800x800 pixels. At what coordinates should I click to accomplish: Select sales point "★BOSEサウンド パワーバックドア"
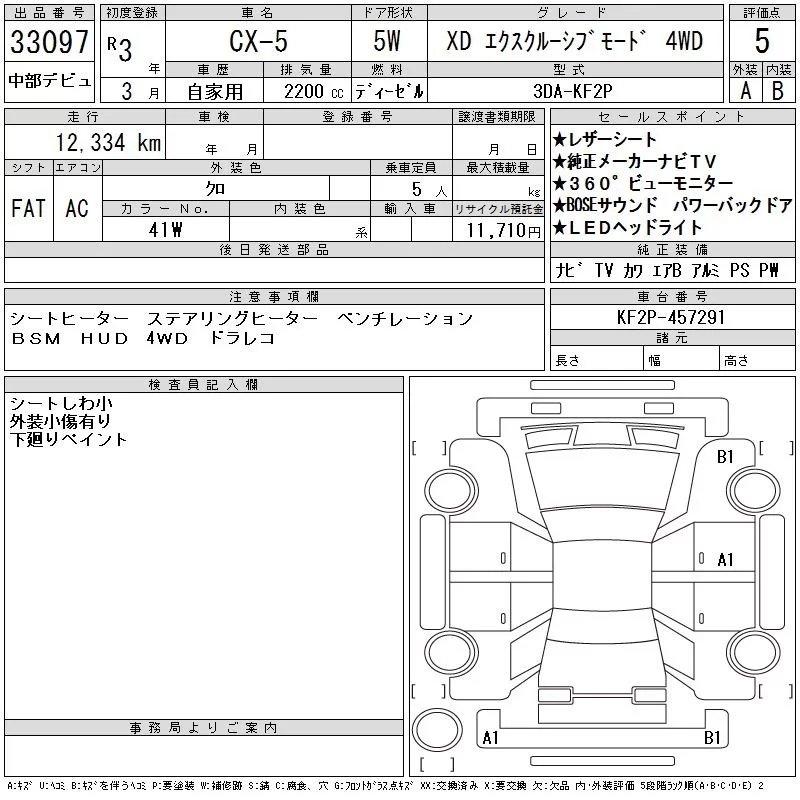672,205
